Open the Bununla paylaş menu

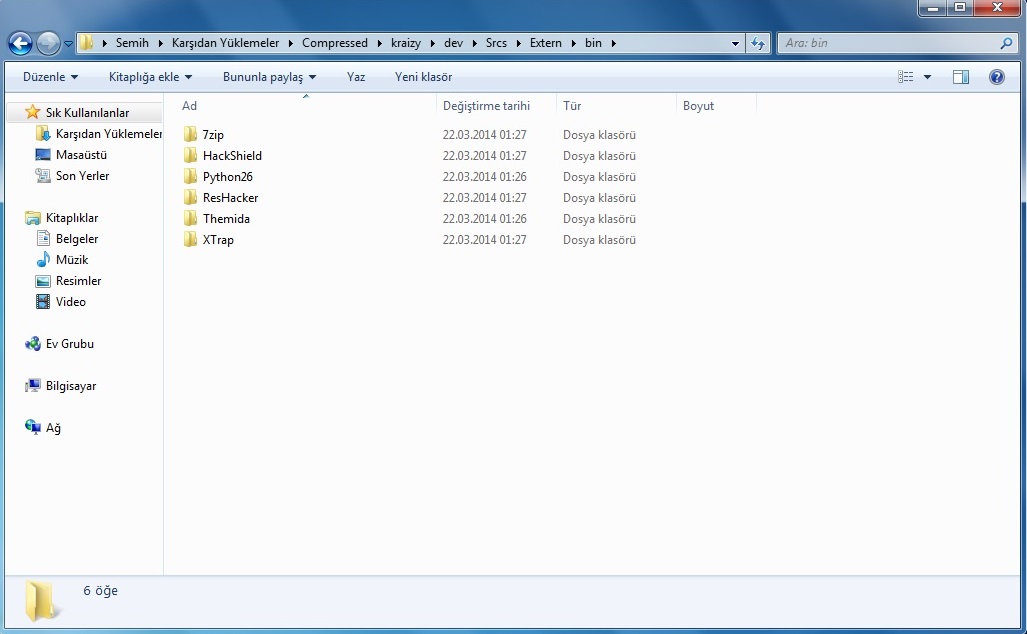269,77
